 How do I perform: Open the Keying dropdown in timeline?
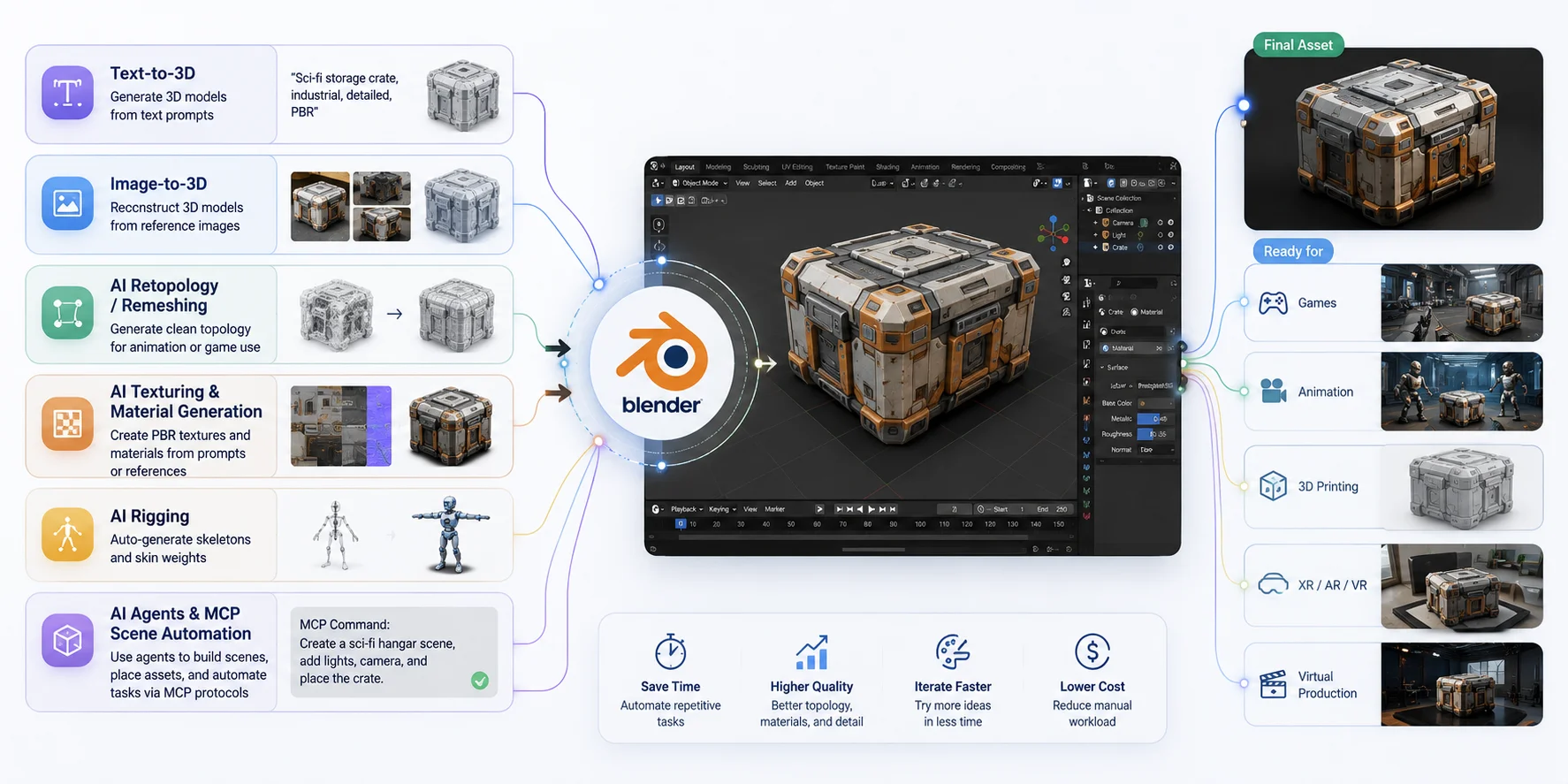click(722, 509)
